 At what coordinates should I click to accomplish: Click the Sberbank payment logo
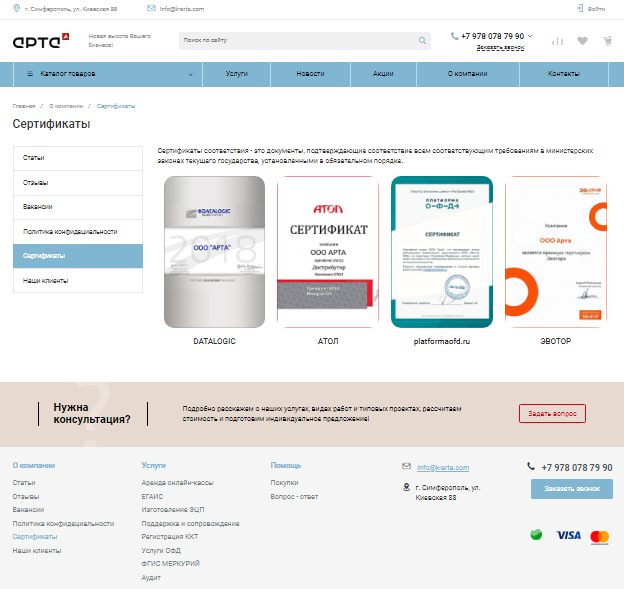click(536, 535)
